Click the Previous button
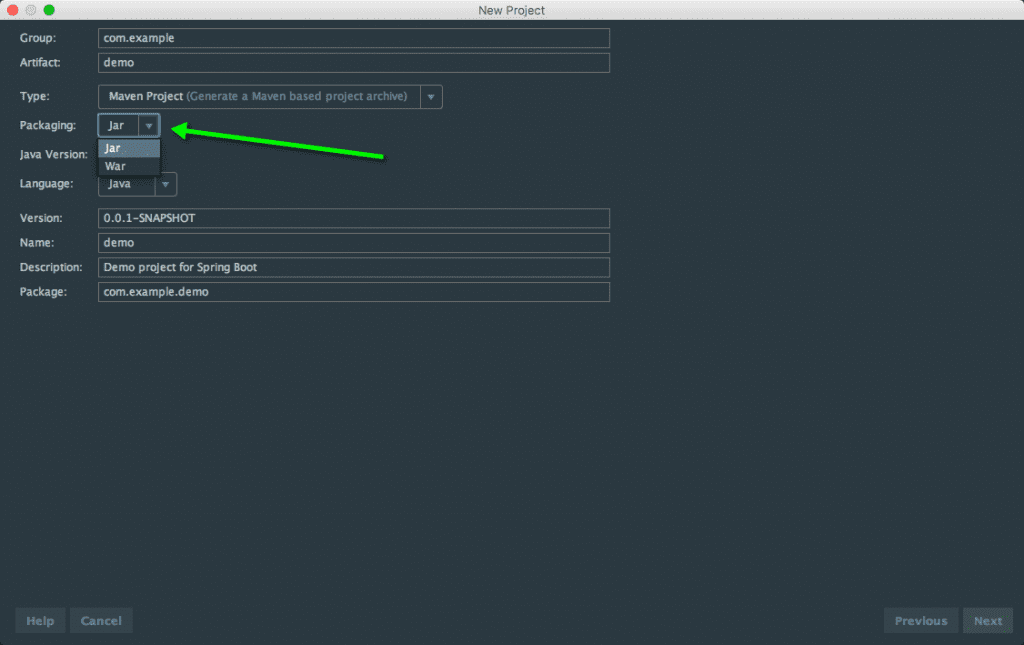This screenshot has height=645, width=1024. tap(920, 620)
